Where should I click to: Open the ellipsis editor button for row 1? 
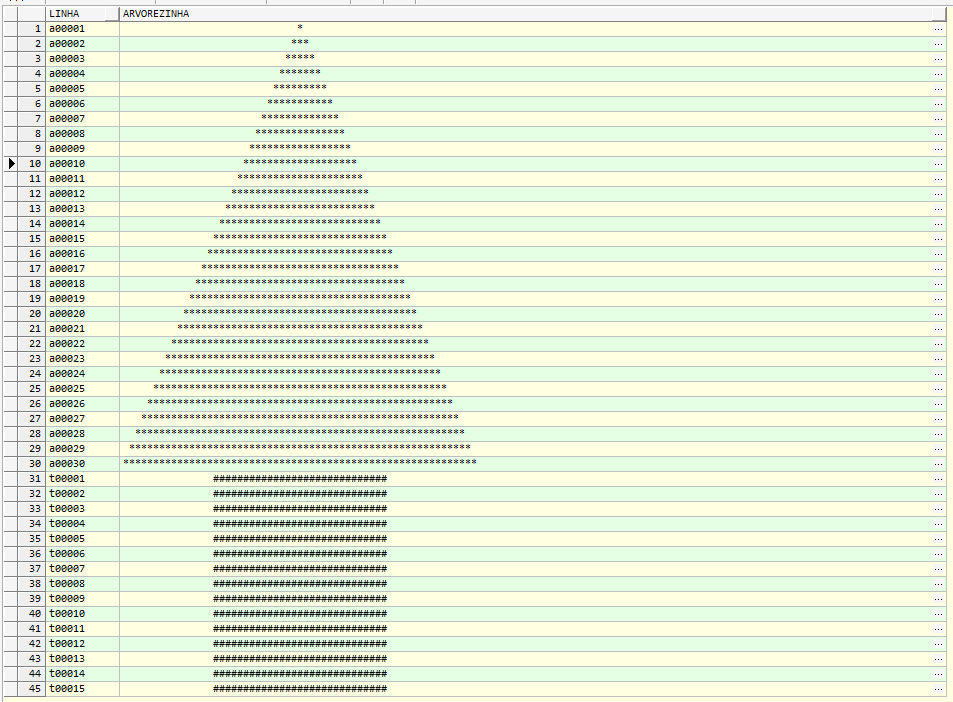(x=937, y=29)
